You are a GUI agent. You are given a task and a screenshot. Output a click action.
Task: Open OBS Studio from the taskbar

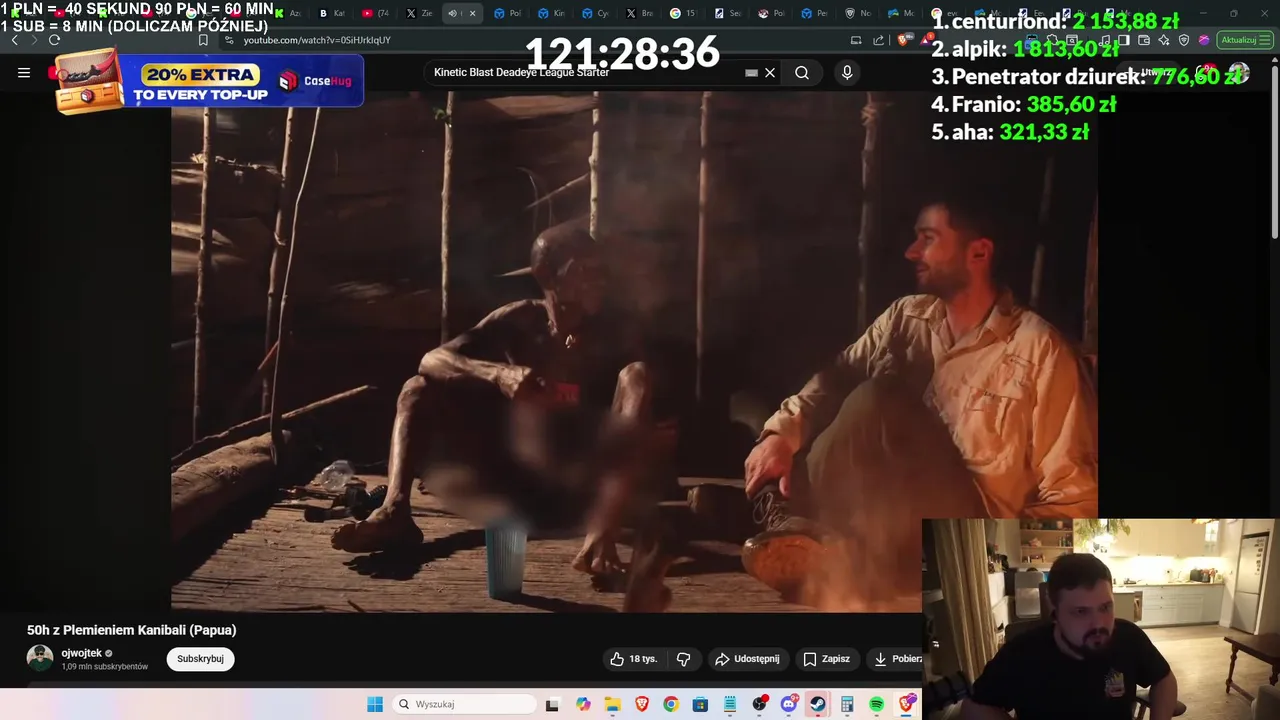click(759, 704)
